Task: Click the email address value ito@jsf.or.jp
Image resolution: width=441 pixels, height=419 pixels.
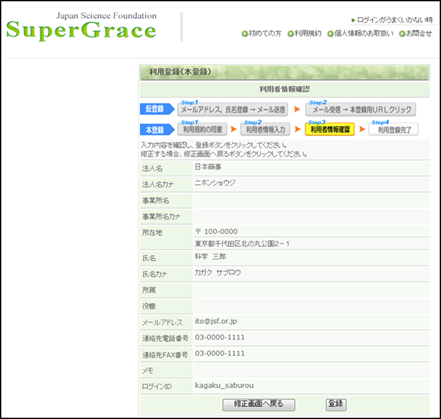Action: pyautogui.click(x=216, y=321)
